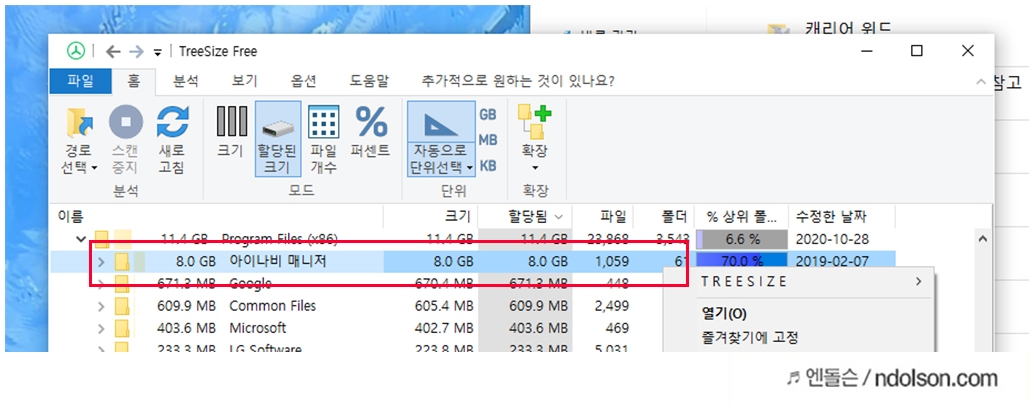Click the 70.0 % percentage bar
The width and height of the screenshot is (1034, 404).
tap(742, 262)
